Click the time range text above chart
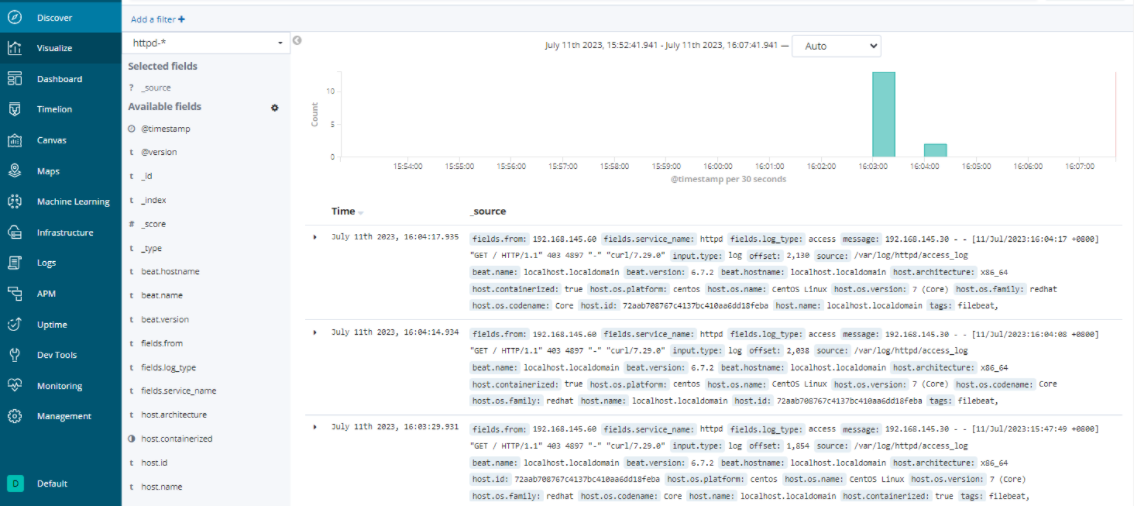1137x510 pixels. click(x=660, y=46)
